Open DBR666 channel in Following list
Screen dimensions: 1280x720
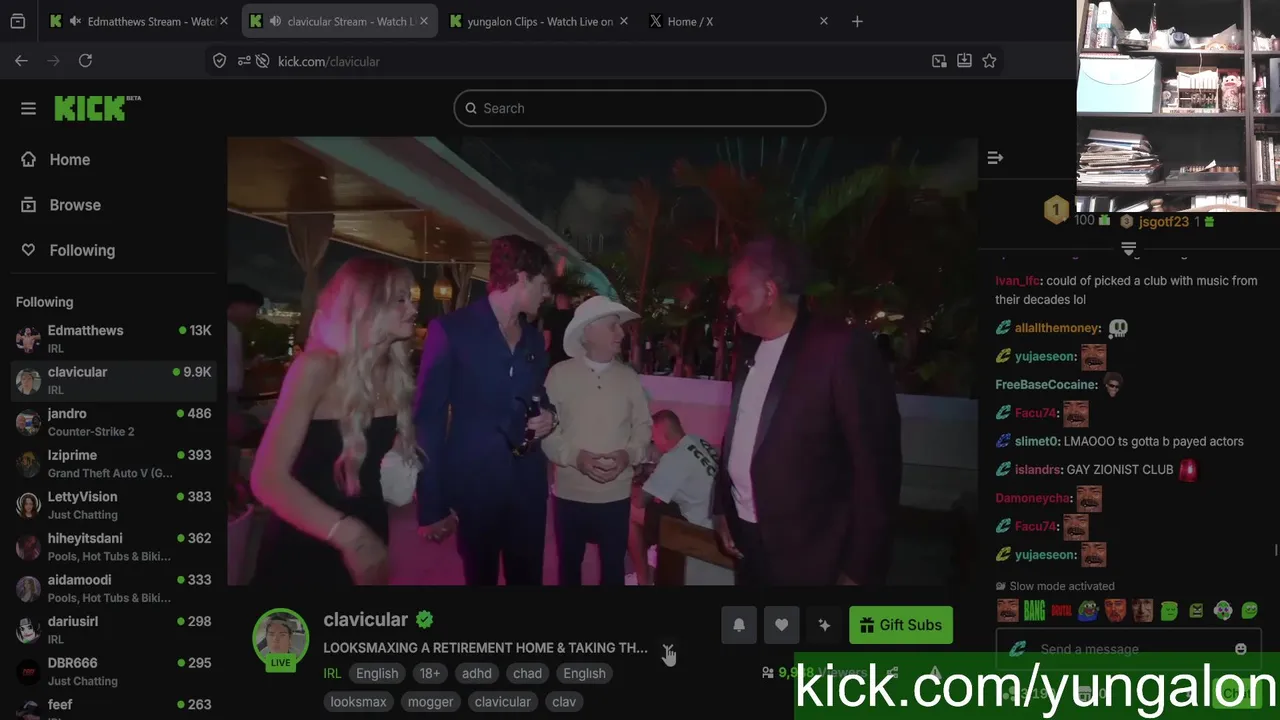click(114, 671)
